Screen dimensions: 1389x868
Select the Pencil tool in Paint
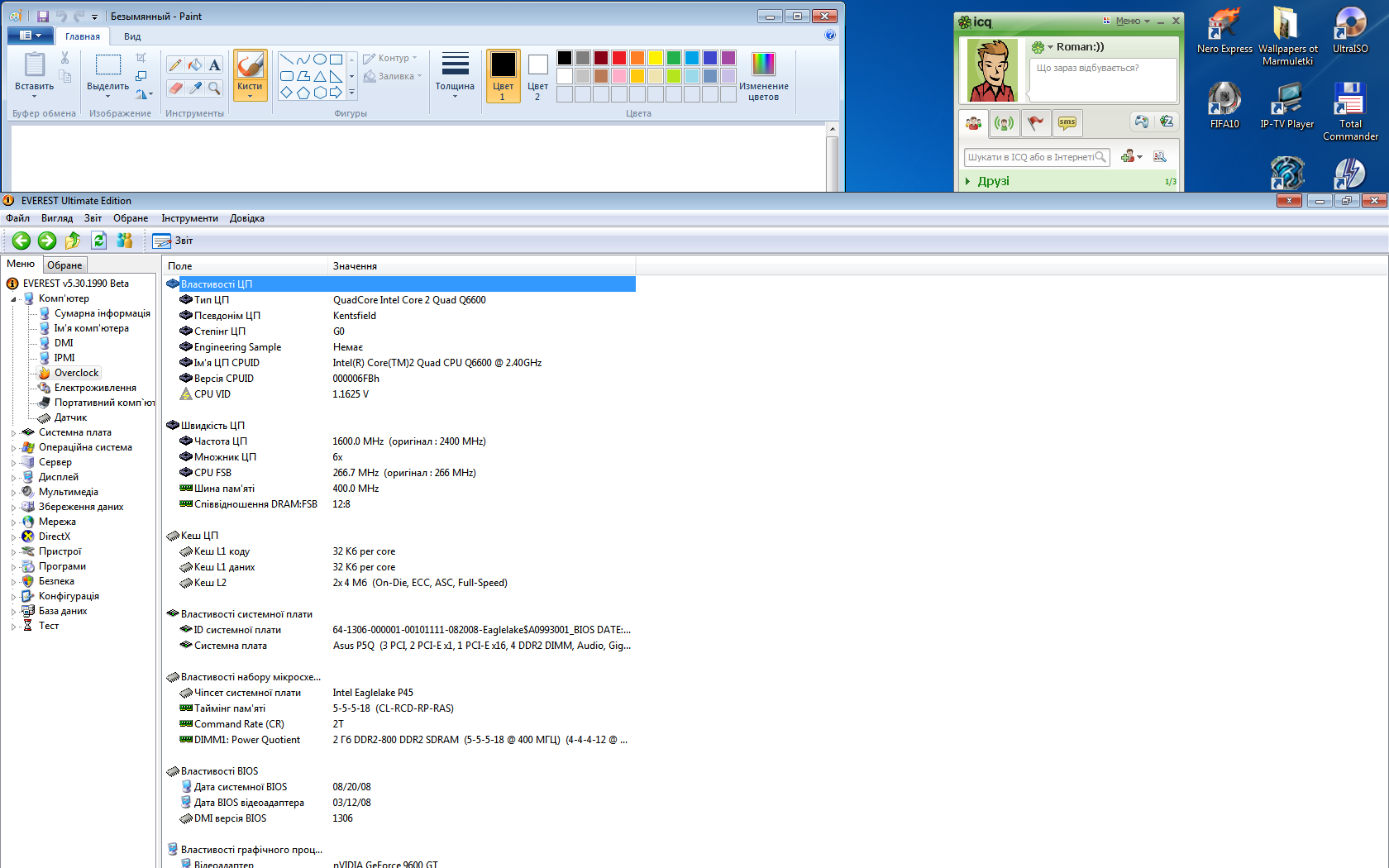(x=175, y=64)
